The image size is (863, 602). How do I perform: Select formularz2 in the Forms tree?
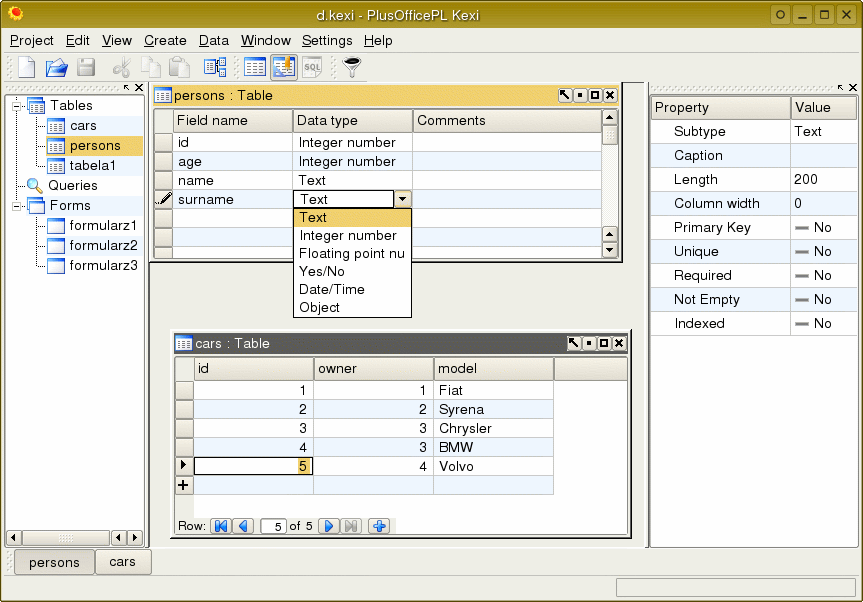[103, 246]
